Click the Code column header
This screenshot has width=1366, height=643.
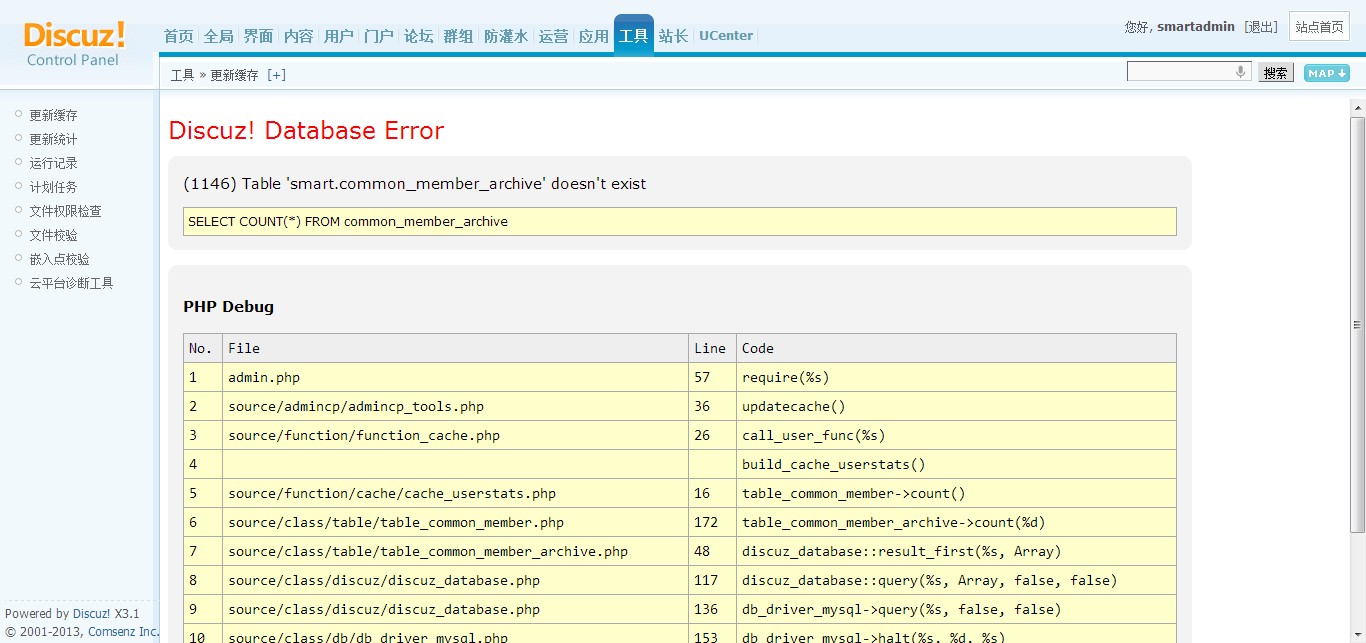(956, 348)
